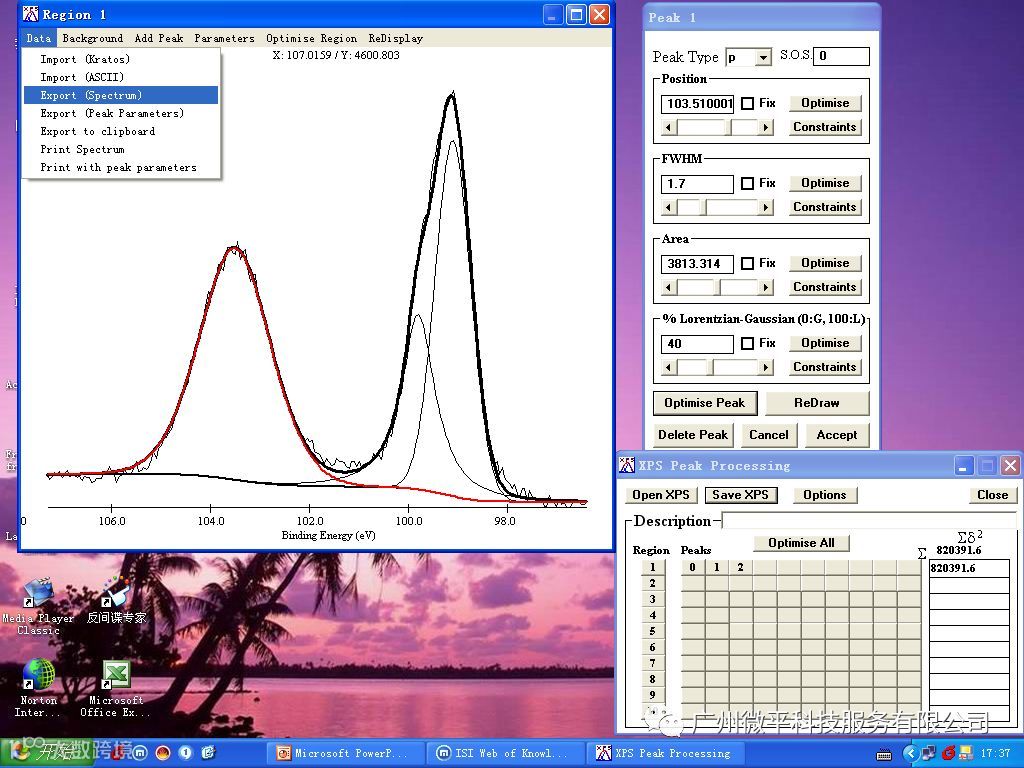The image size is (1024, 768).
Task: Choose Import (Kratos) from Data menu
Action: 121,59
